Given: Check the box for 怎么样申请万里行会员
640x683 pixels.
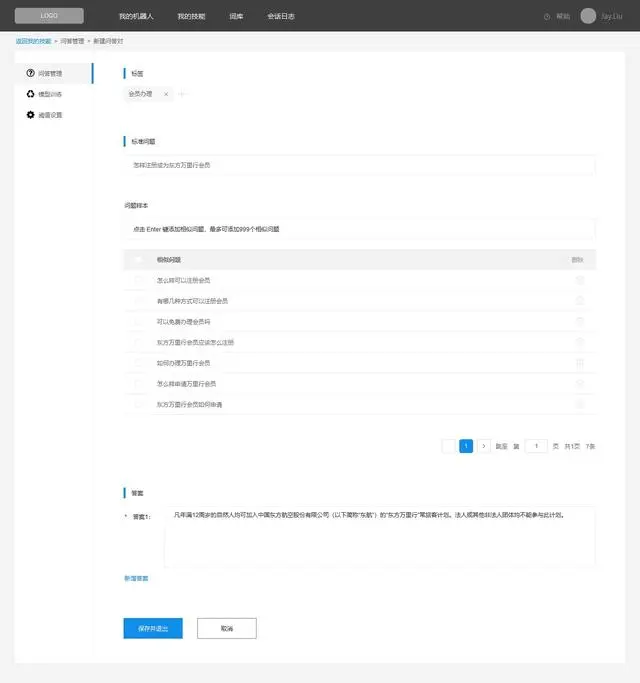Looking at the screenshot, I should pyautogui.click(x=139, y=383).
